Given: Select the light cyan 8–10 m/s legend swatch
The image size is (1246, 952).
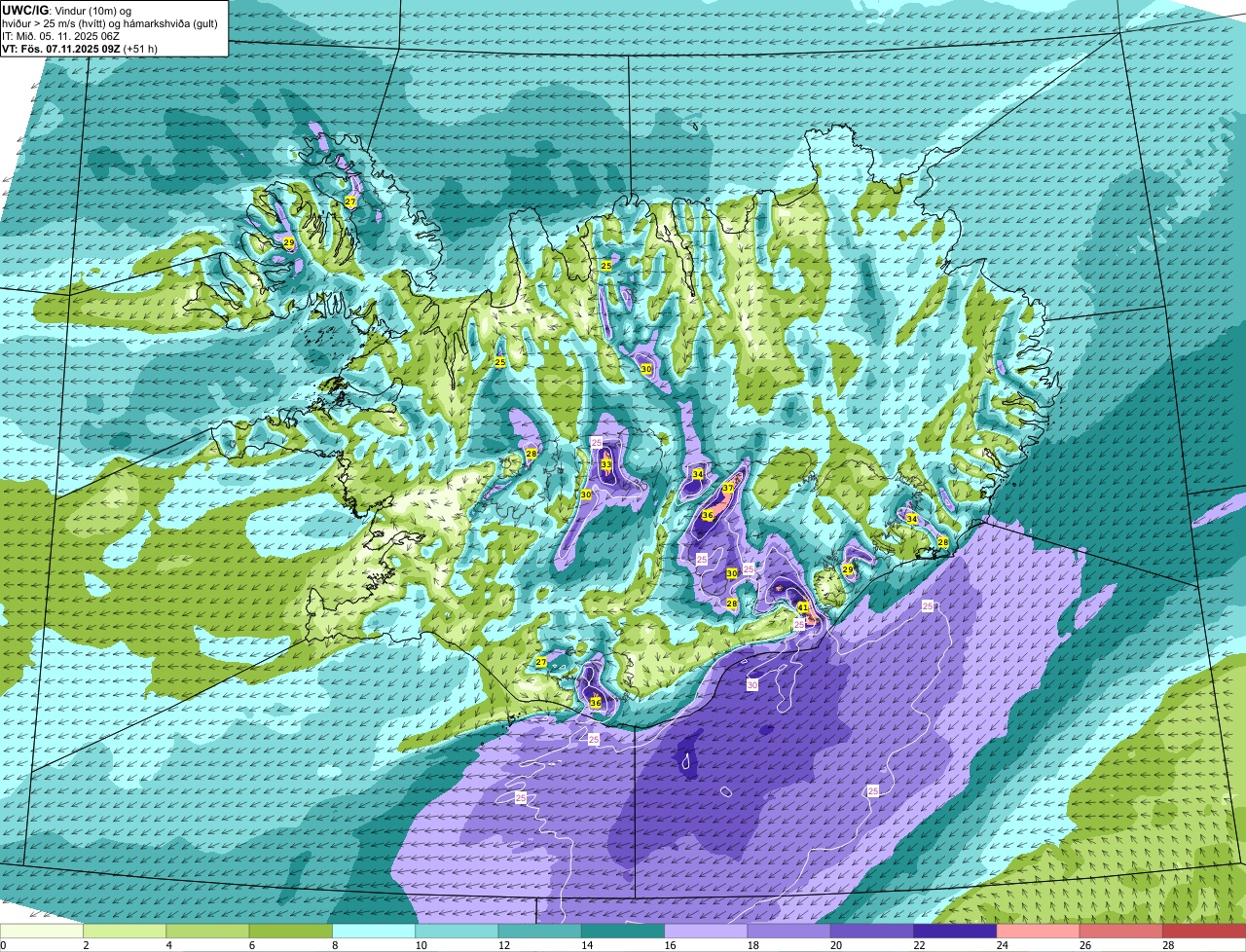Looking at the screenshot, I should [x=374, y=931].
